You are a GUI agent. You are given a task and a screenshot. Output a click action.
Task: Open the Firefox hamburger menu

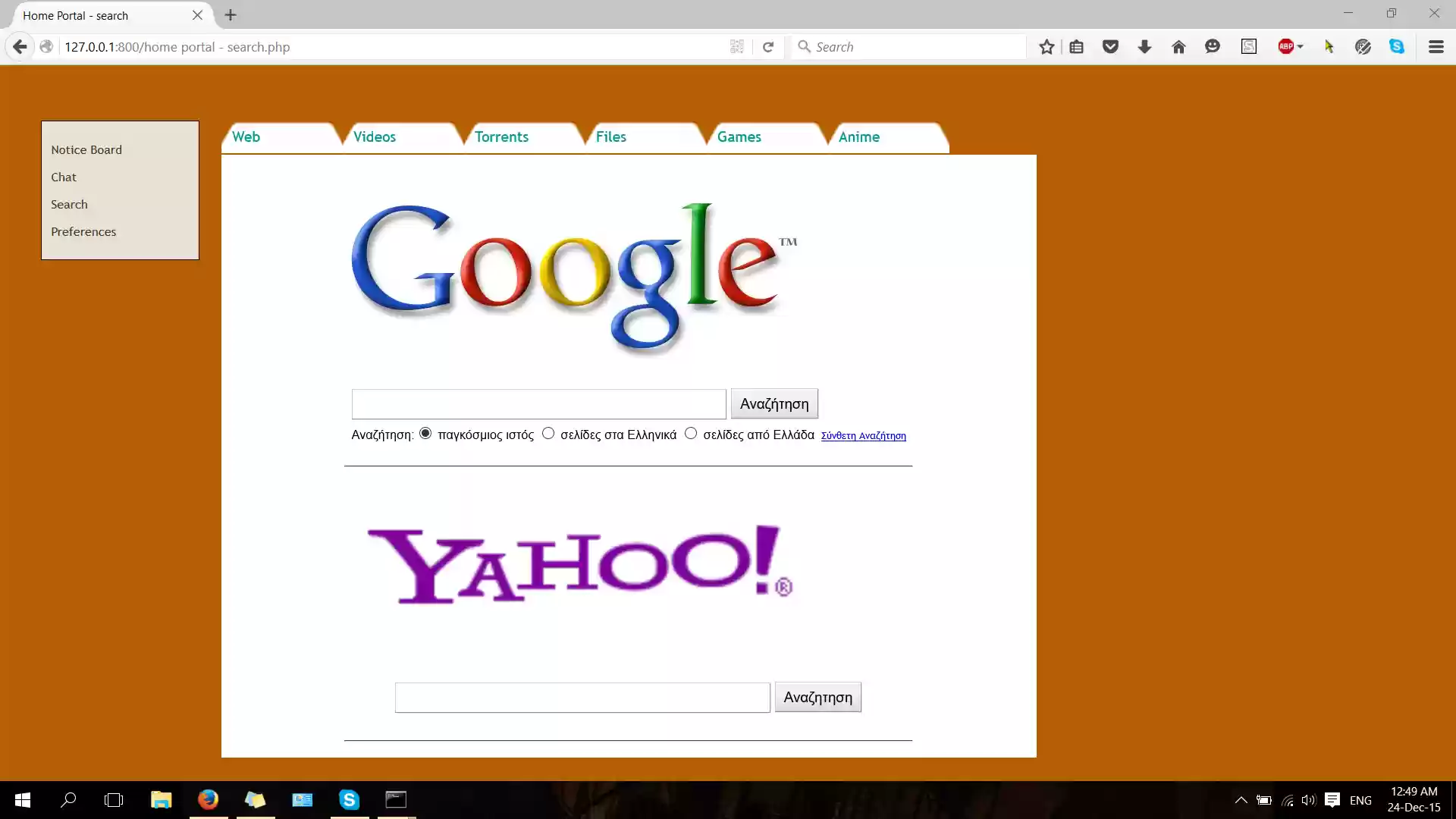[x=1436, y=46]
